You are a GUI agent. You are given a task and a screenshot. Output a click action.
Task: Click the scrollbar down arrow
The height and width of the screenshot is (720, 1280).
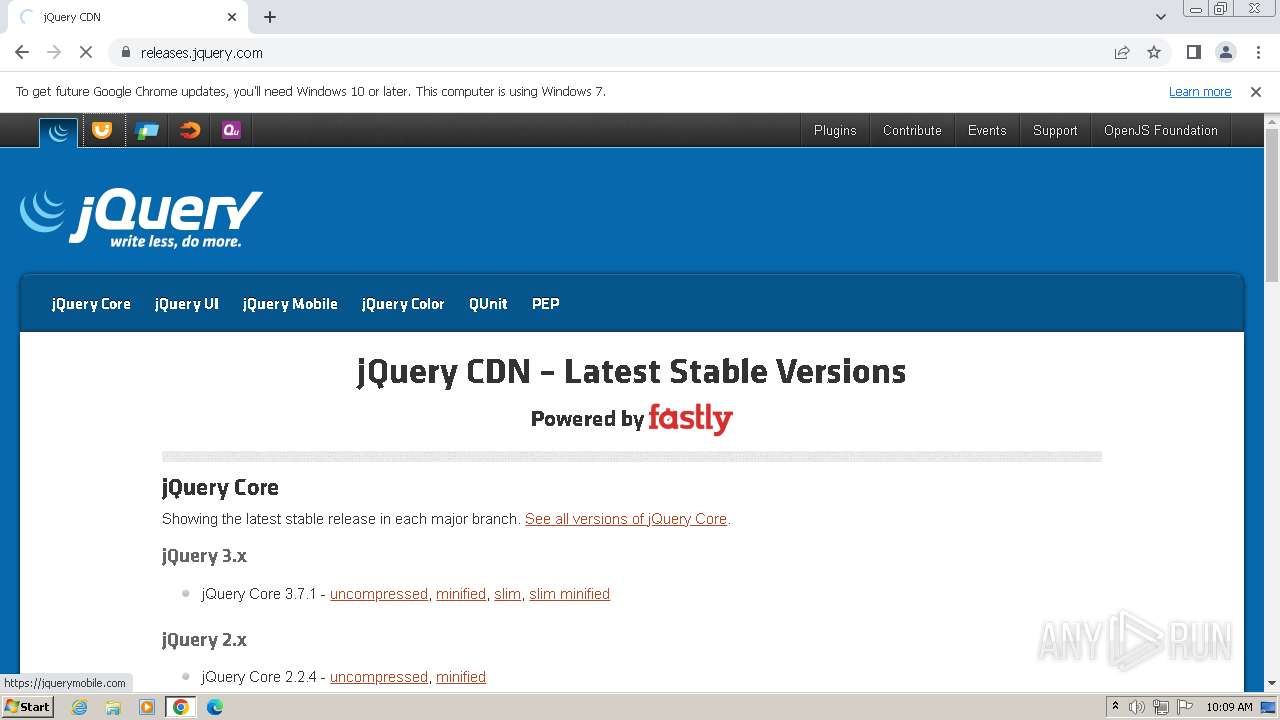(1272, 684)
